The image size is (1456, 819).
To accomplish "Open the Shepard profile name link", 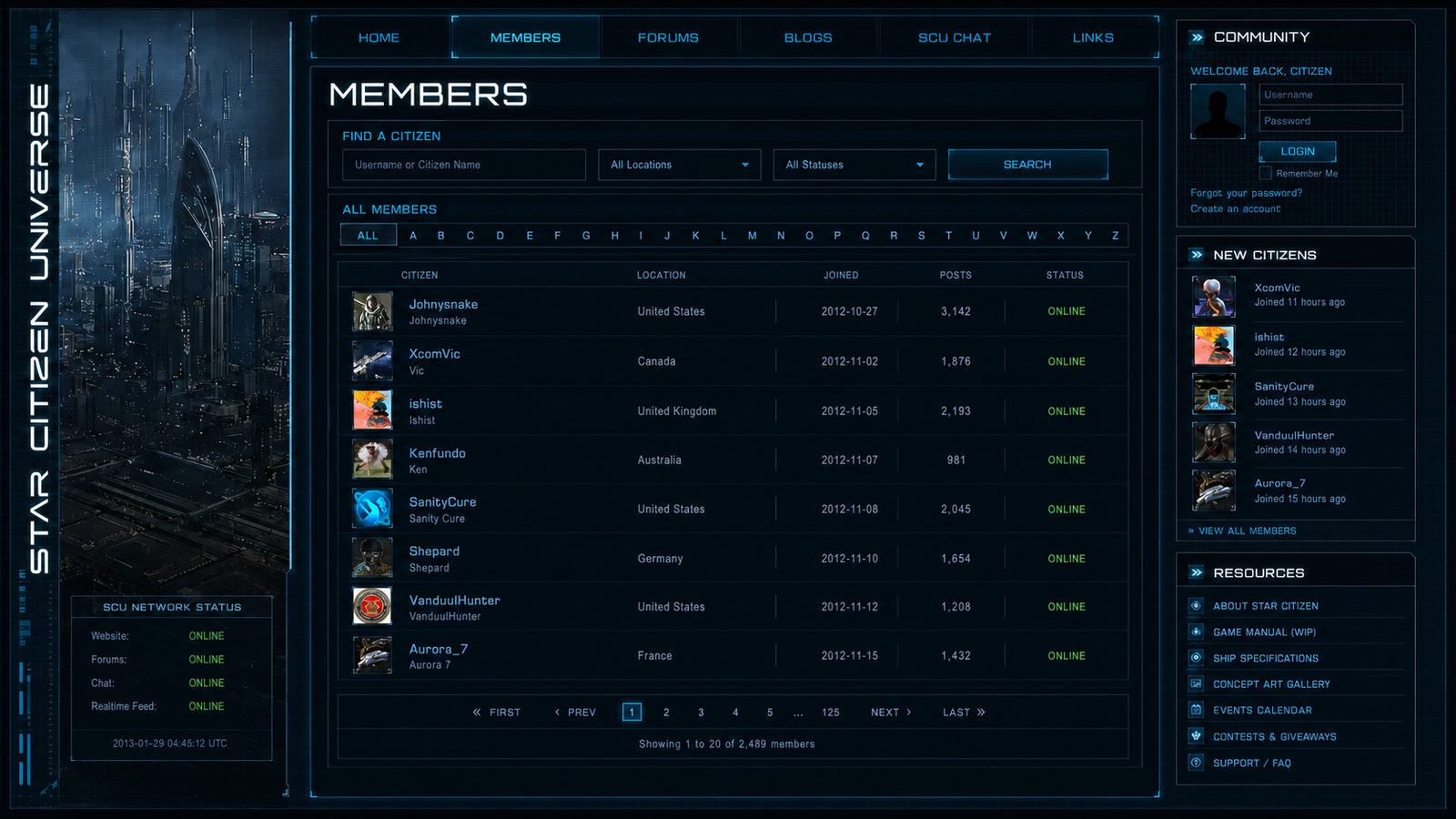I will tap(434, 551).
